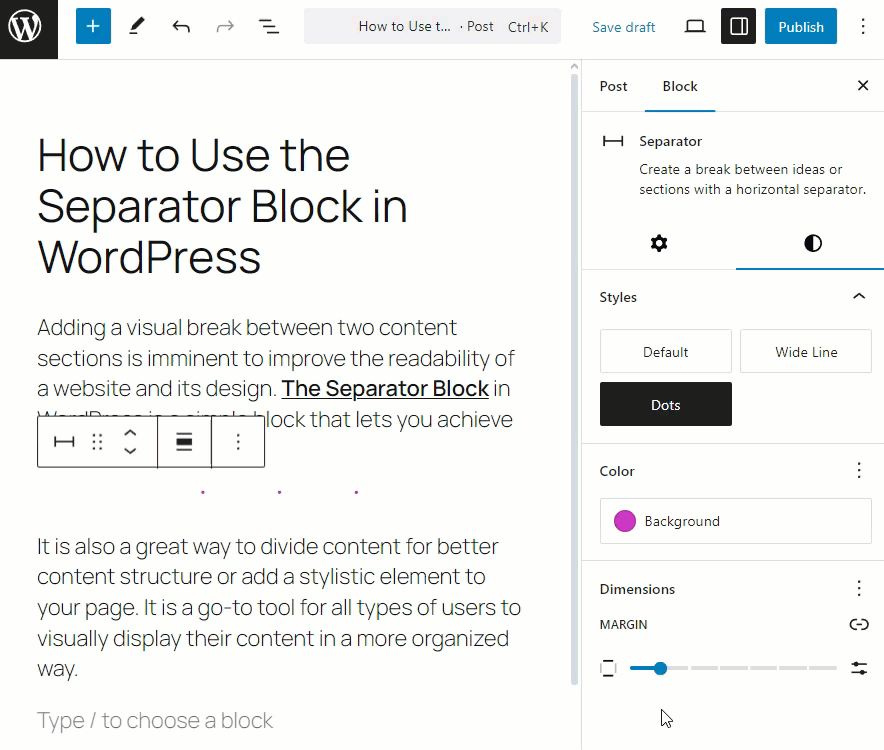Redo the last undone change
The image size is (884, 750).
point(225,26)
